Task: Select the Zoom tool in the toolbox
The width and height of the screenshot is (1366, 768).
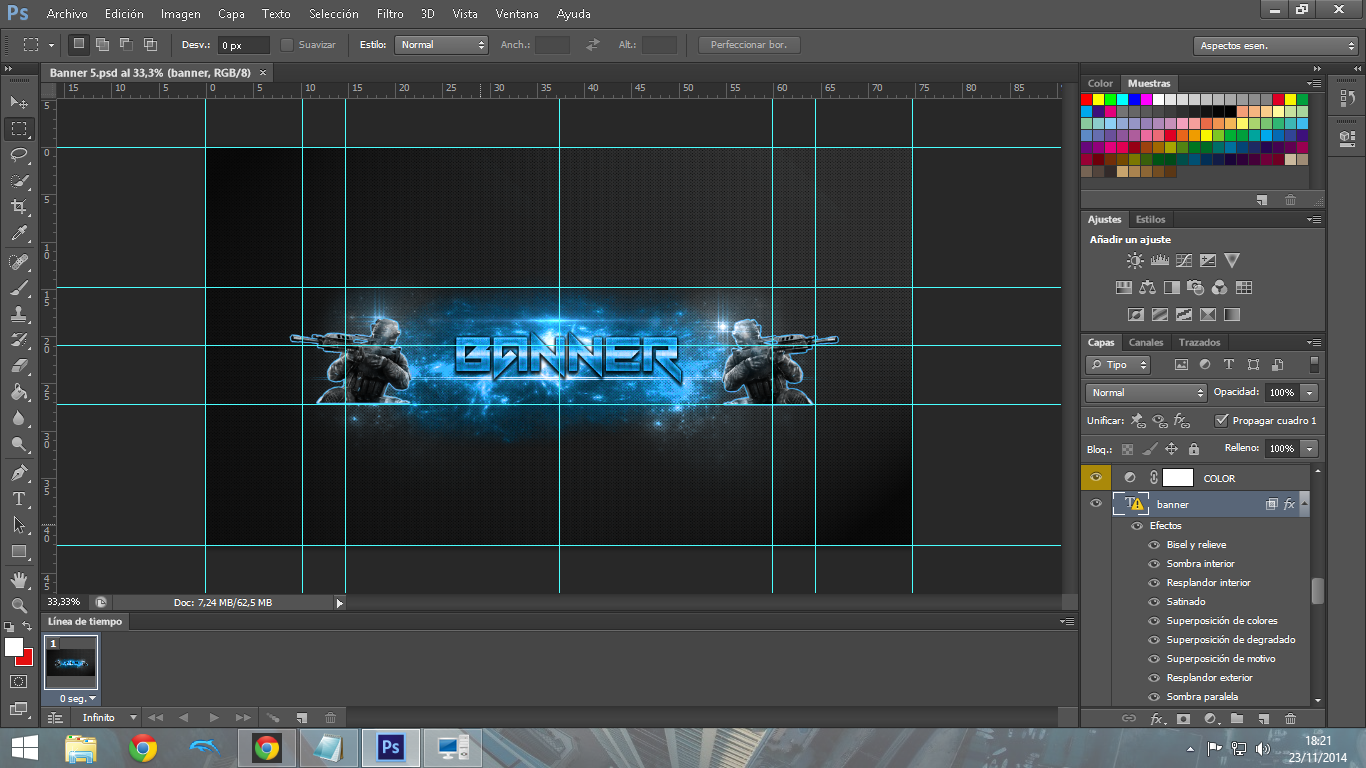Action: coord(19,605)
